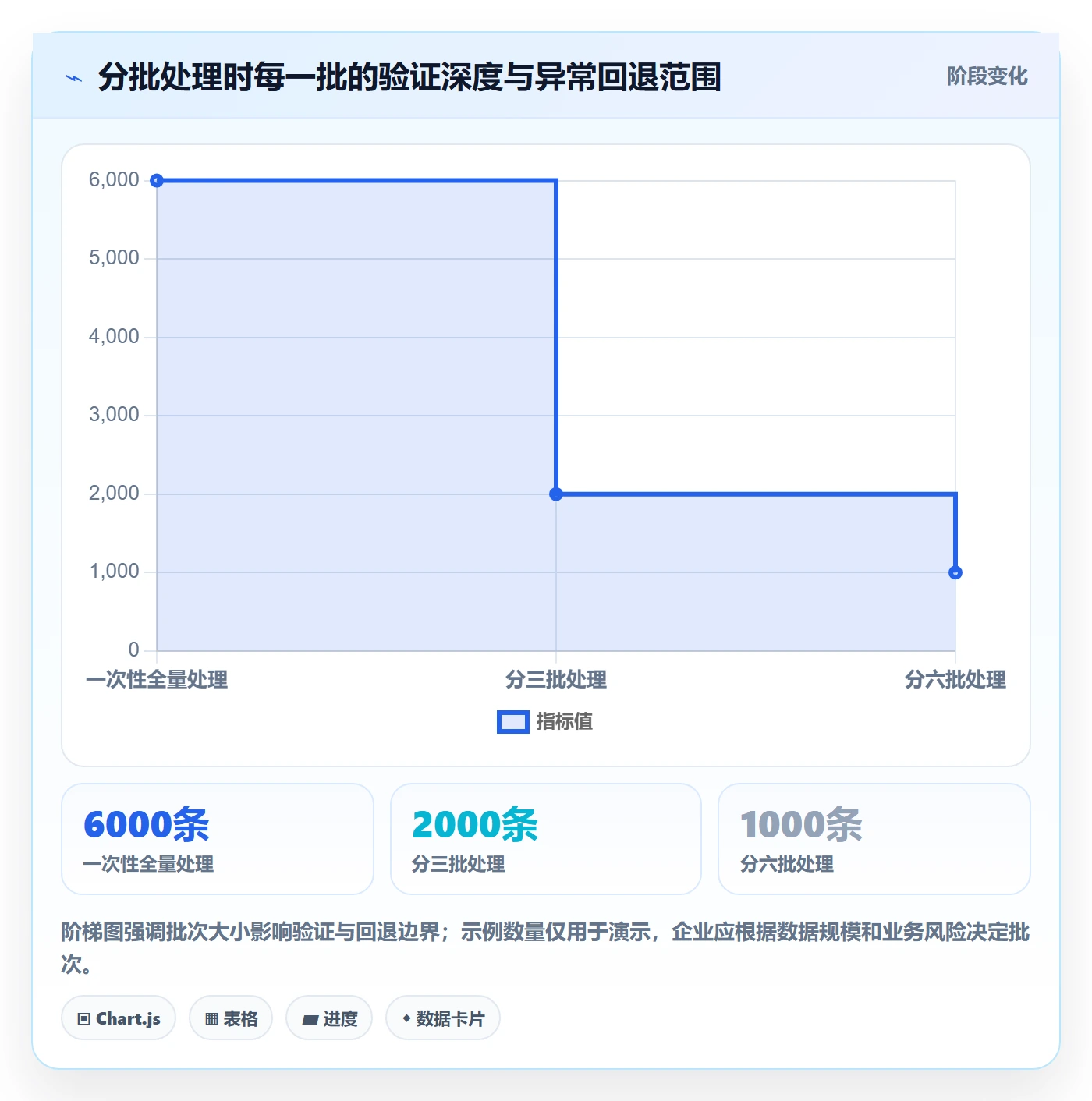Click the 指标值 legend label
The height and width of the screenshot is (1101, 1092).
pyautogui.click(x=564, y=722)
